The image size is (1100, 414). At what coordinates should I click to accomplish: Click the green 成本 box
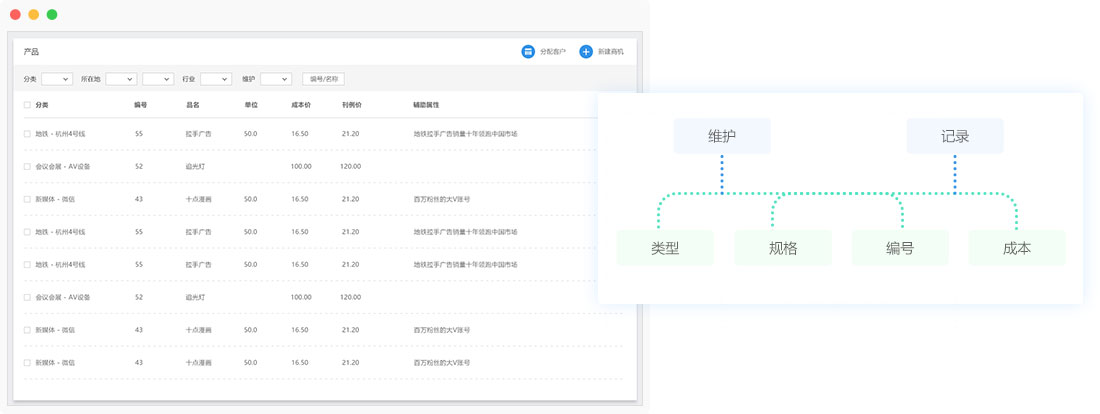point(1017,248)
